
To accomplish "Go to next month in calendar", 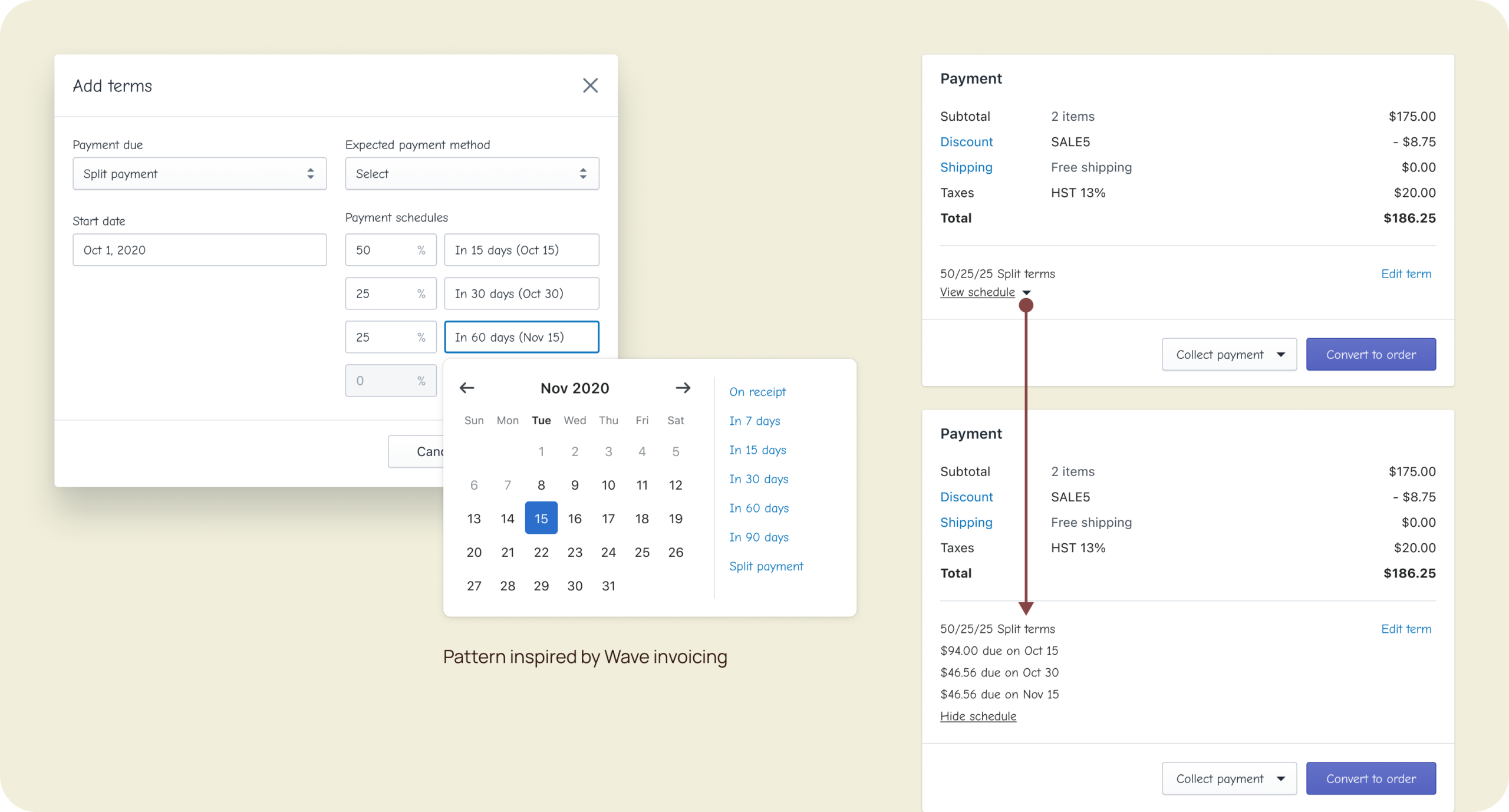I will click(x=683, y=388).
